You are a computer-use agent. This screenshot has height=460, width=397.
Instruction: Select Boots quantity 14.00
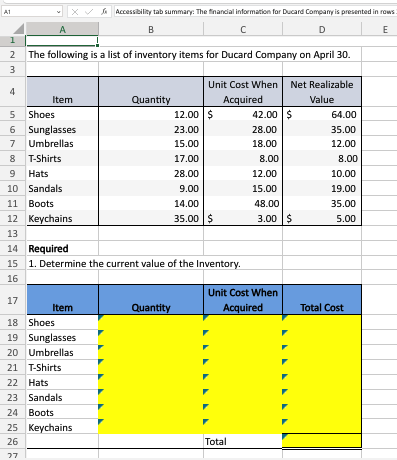click(x=151, y=203)
